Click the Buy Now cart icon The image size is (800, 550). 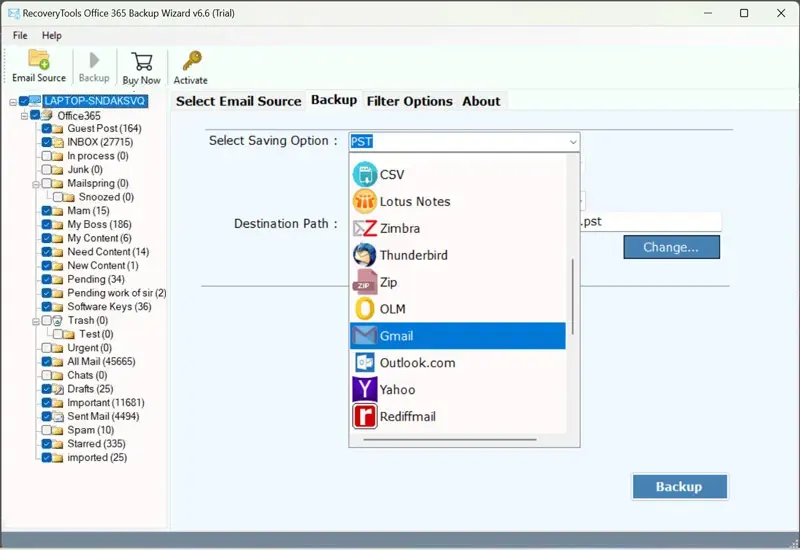click(141, 61)
